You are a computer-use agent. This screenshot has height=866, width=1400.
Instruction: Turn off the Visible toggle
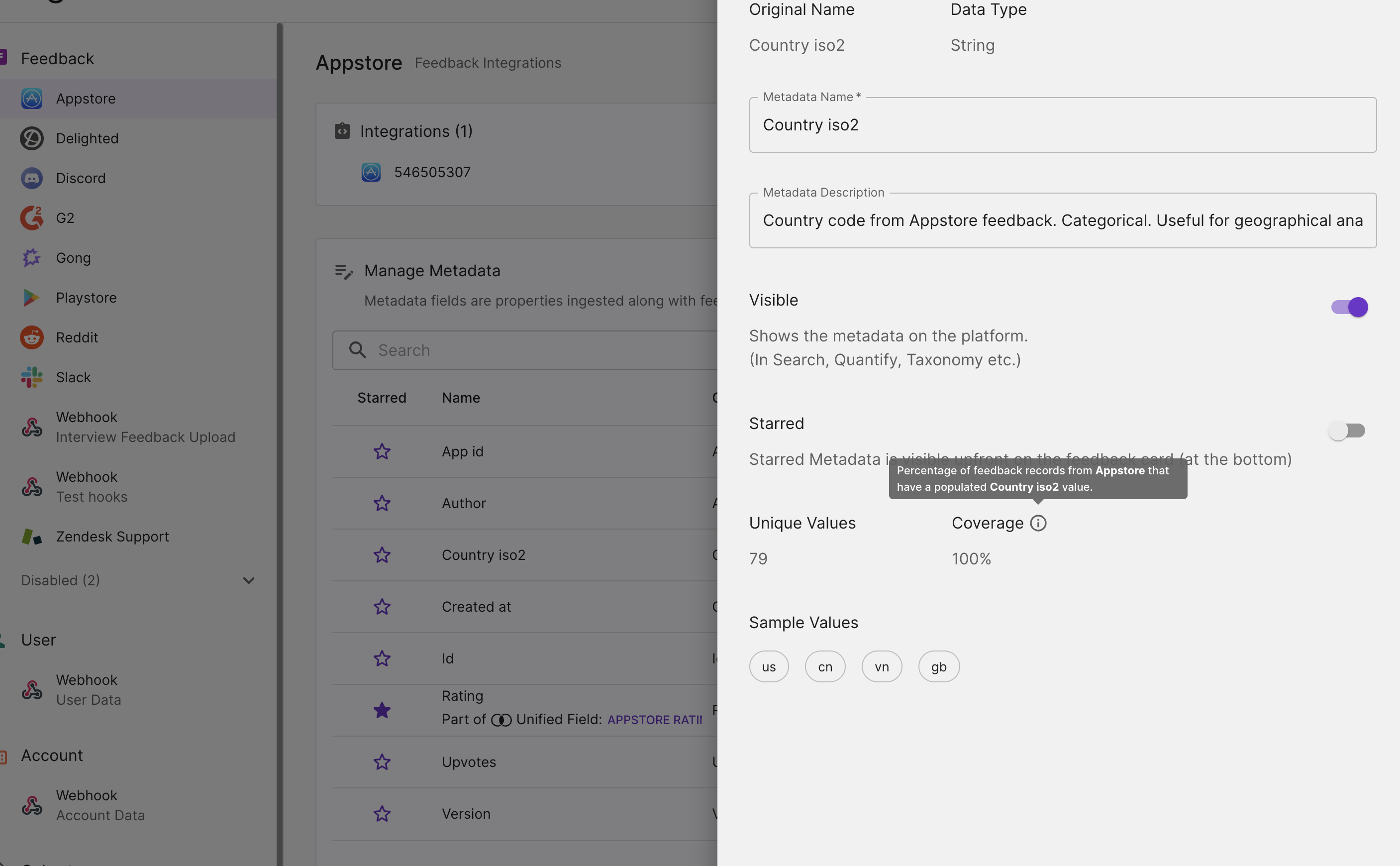1349,307
